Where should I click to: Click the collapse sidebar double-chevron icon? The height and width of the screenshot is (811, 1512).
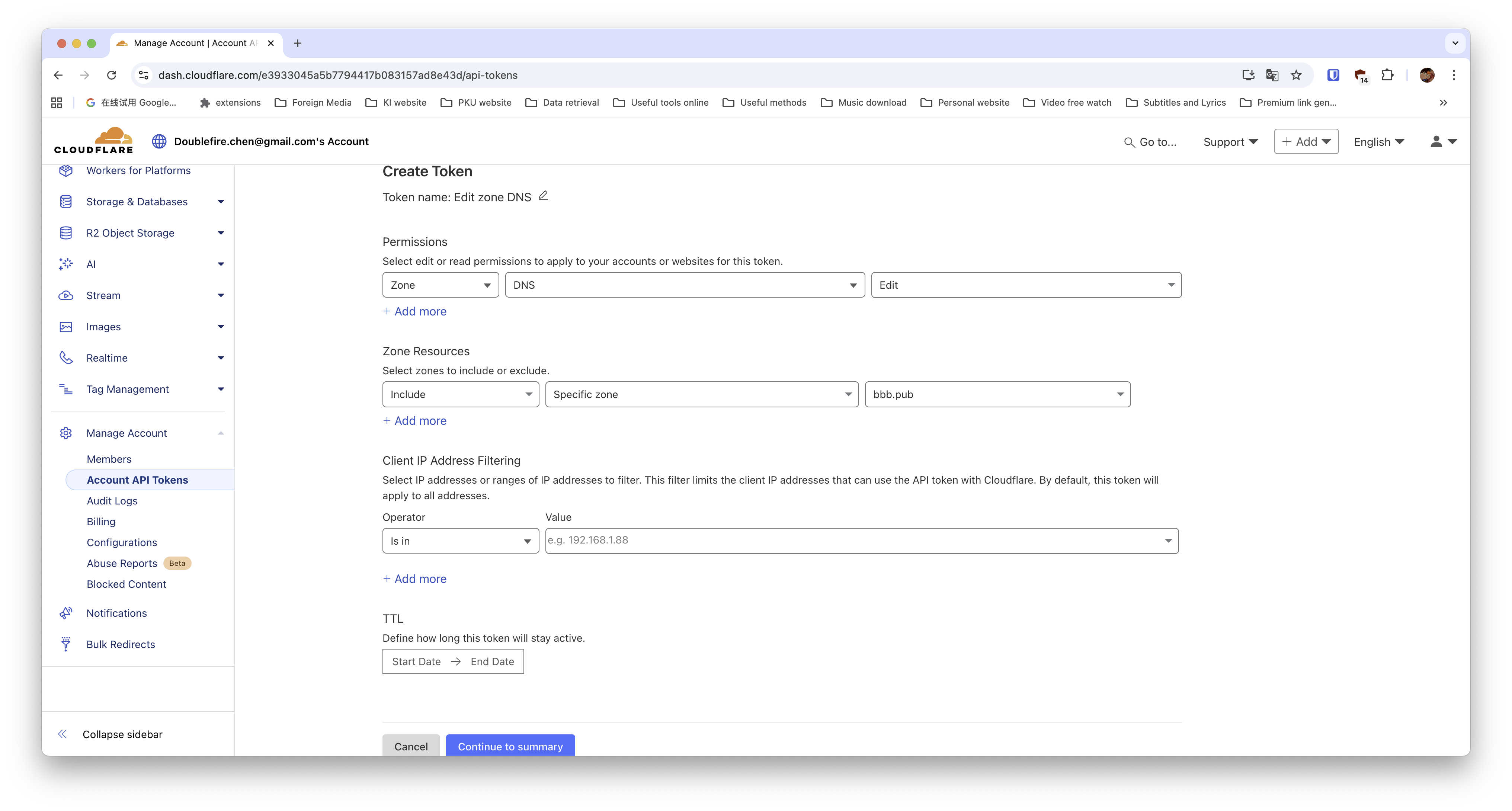62,734
